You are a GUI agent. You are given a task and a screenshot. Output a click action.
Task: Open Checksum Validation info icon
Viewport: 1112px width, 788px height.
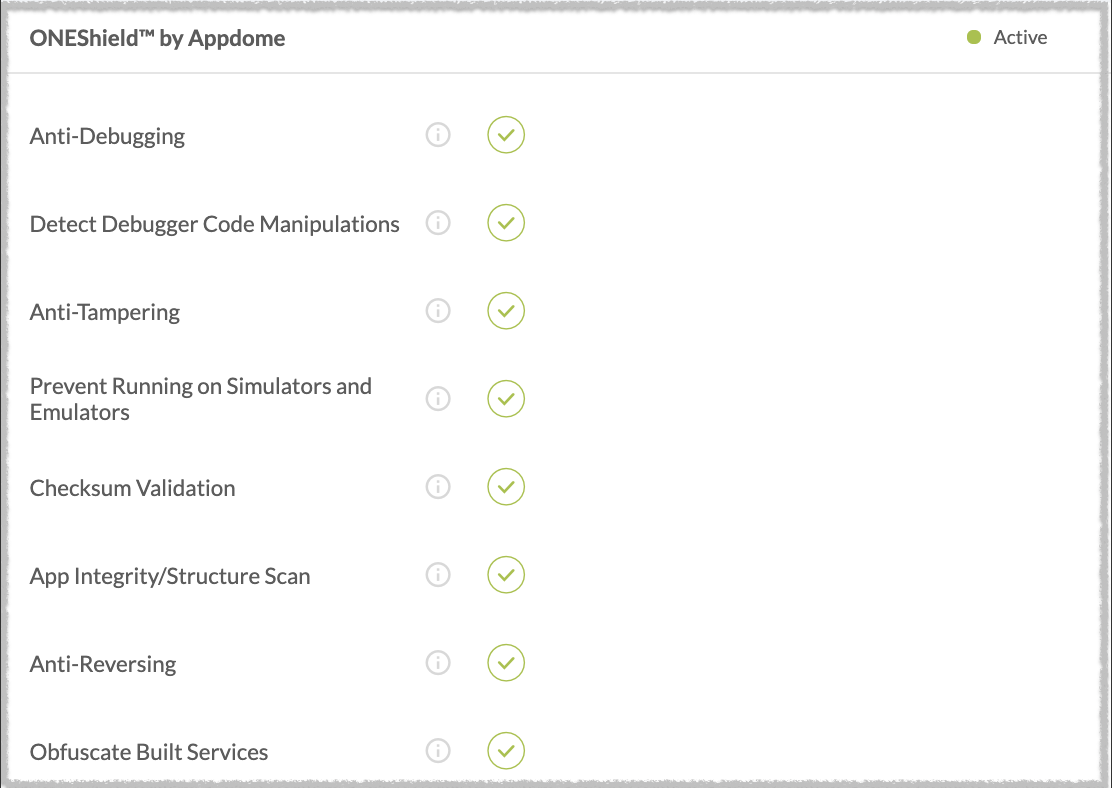pos(438,487)
